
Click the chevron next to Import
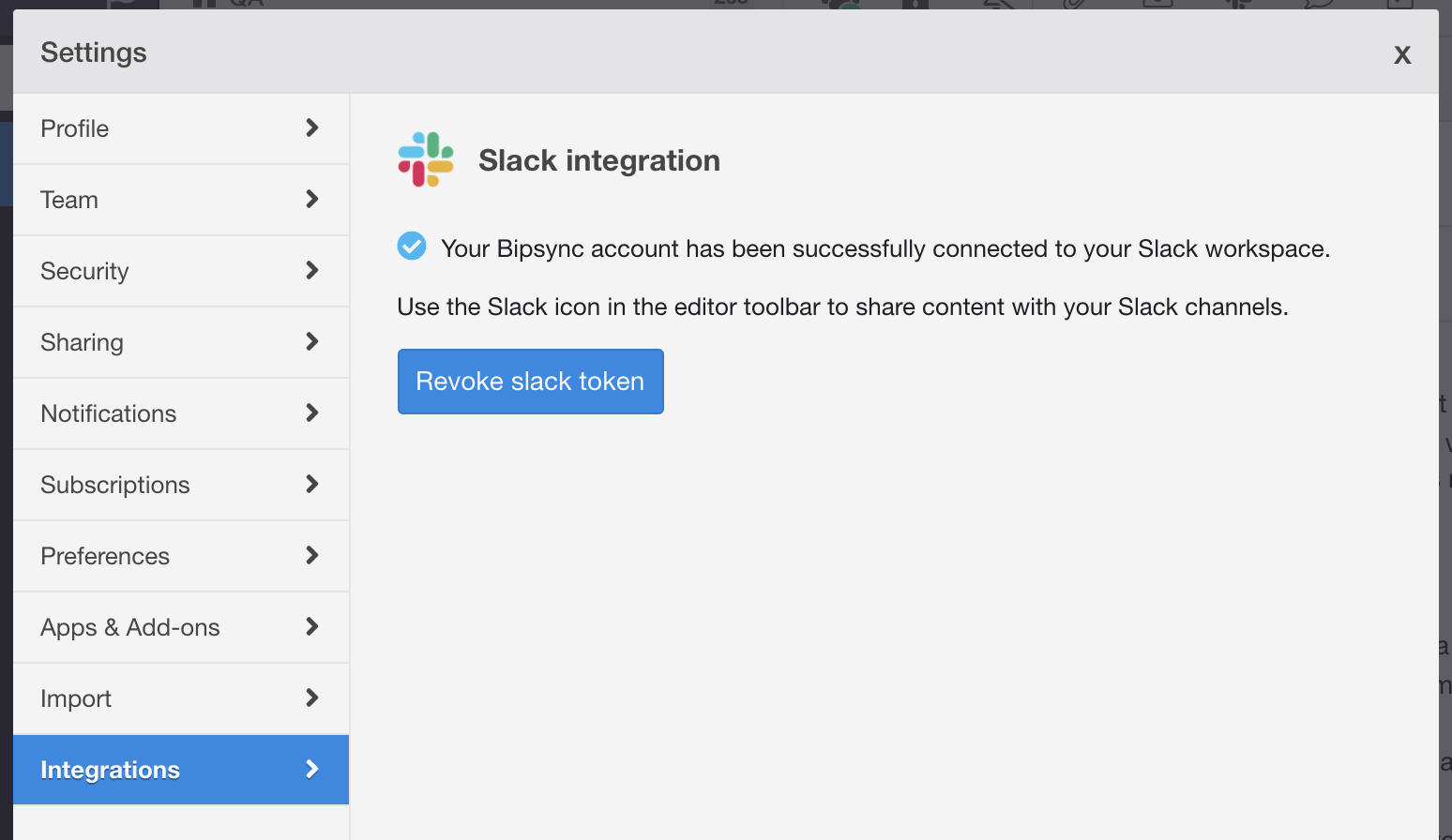tap(312, 697)
